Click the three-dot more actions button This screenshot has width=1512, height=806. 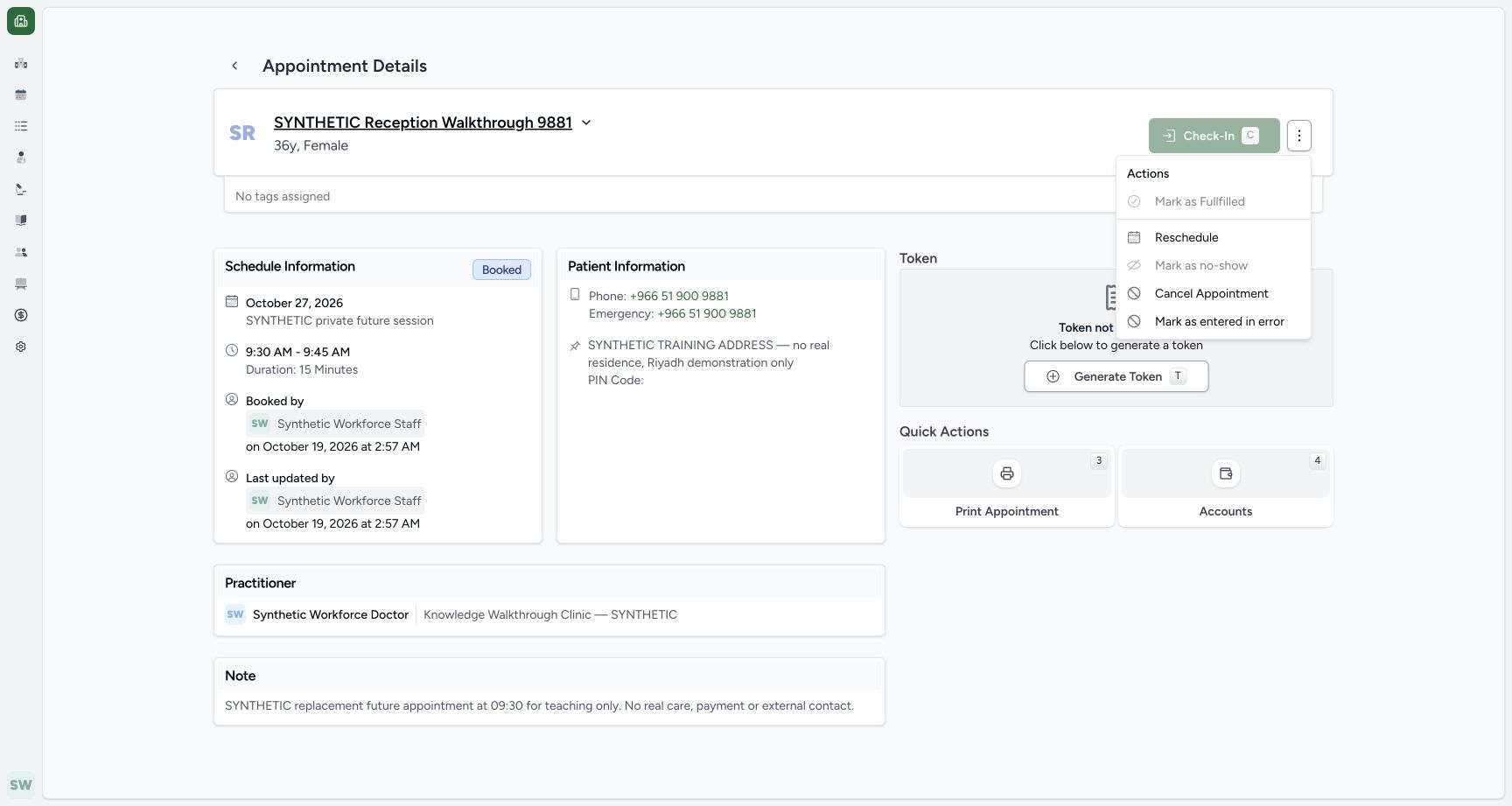1299,136
